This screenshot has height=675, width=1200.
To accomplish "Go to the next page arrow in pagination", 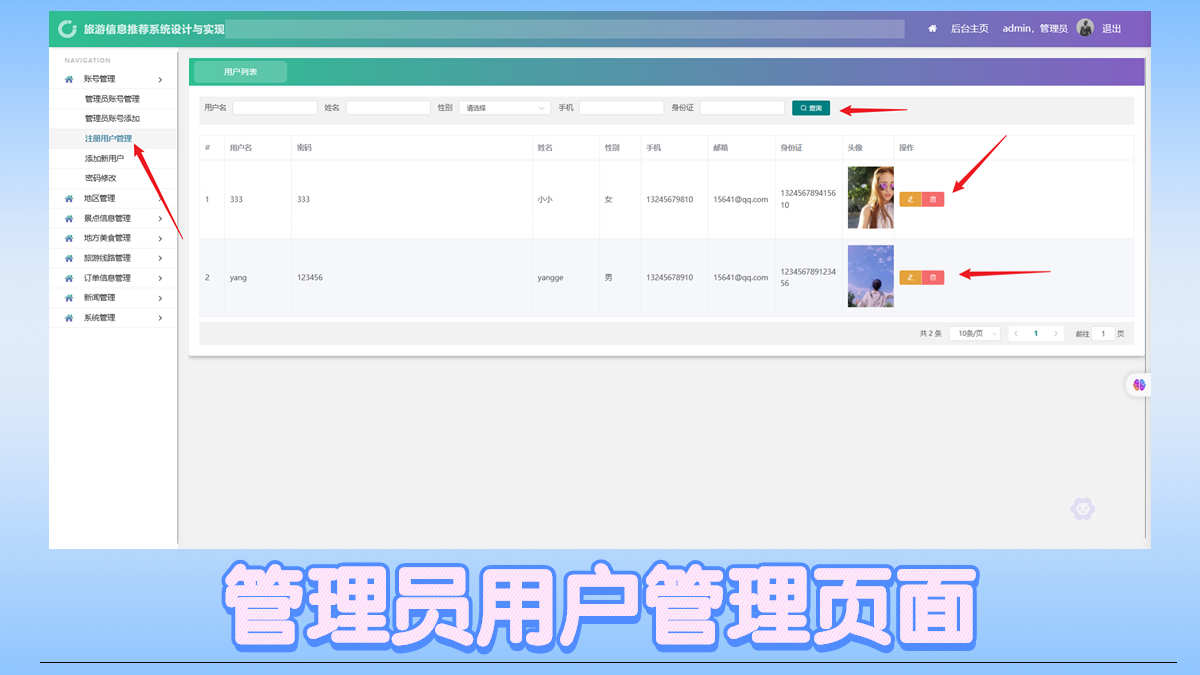I will click(1056, 333).
